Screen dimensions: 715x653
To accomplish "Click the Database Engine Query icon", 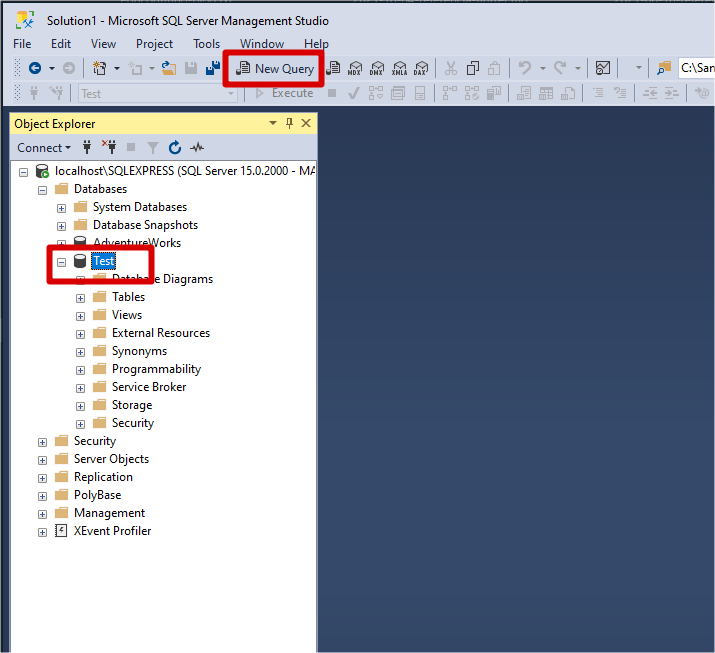I will tap(334, 68).
